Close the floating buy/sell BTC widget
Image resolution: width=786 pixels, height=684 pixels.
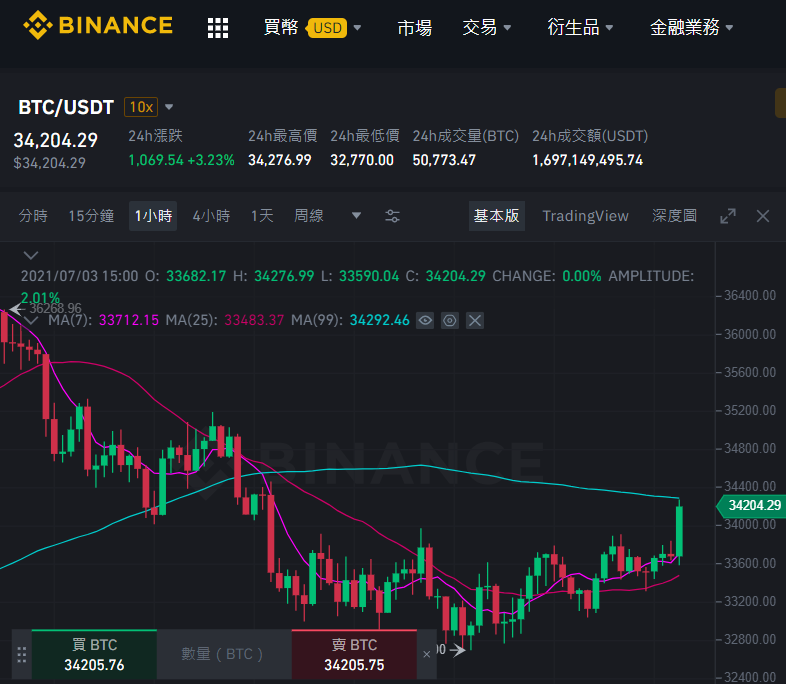click(427, 654)
